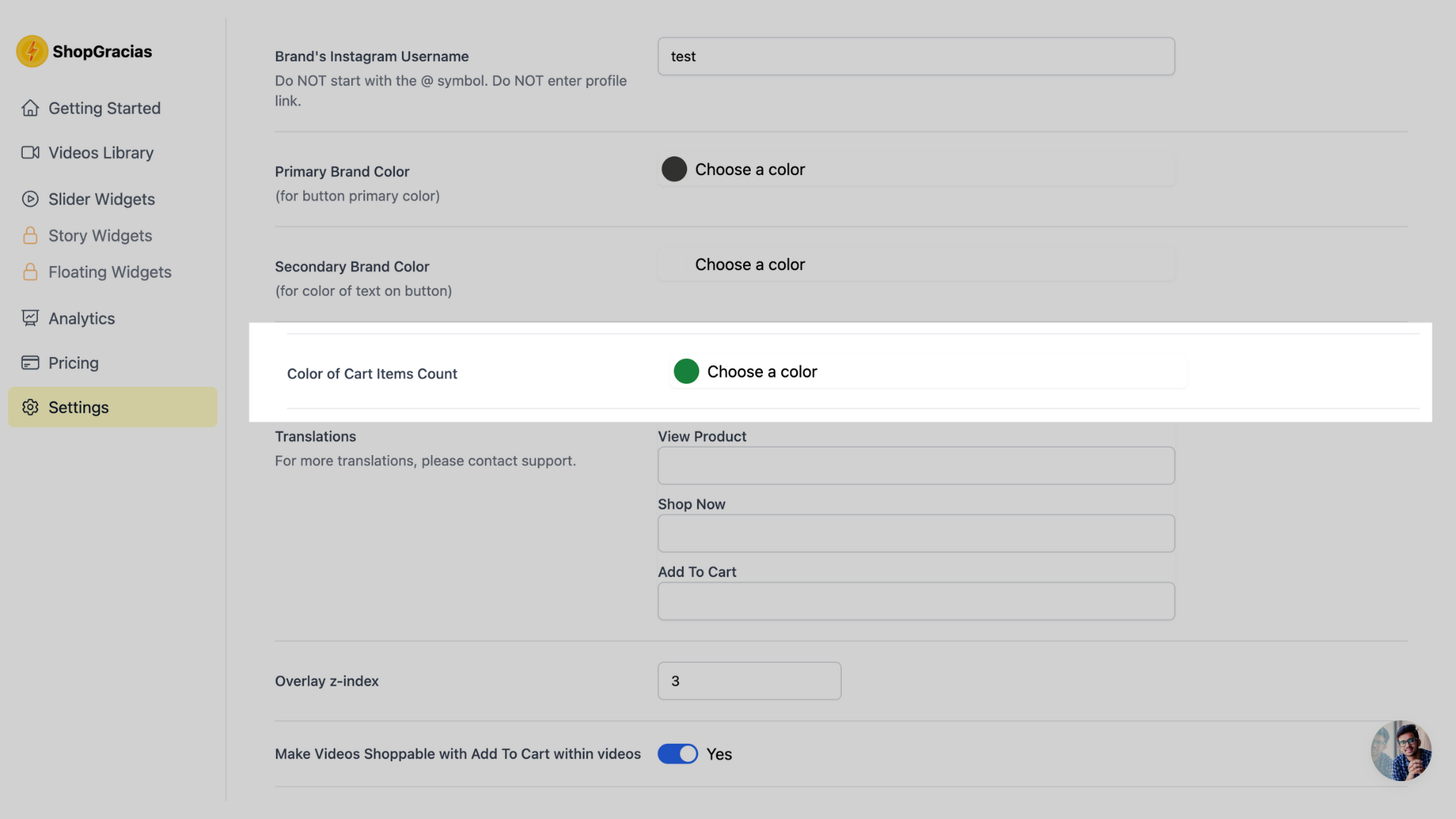The width and height of the screenshot is (1456, 819).
Task: Click the Instagram Username input field
Action: point(916,57)
